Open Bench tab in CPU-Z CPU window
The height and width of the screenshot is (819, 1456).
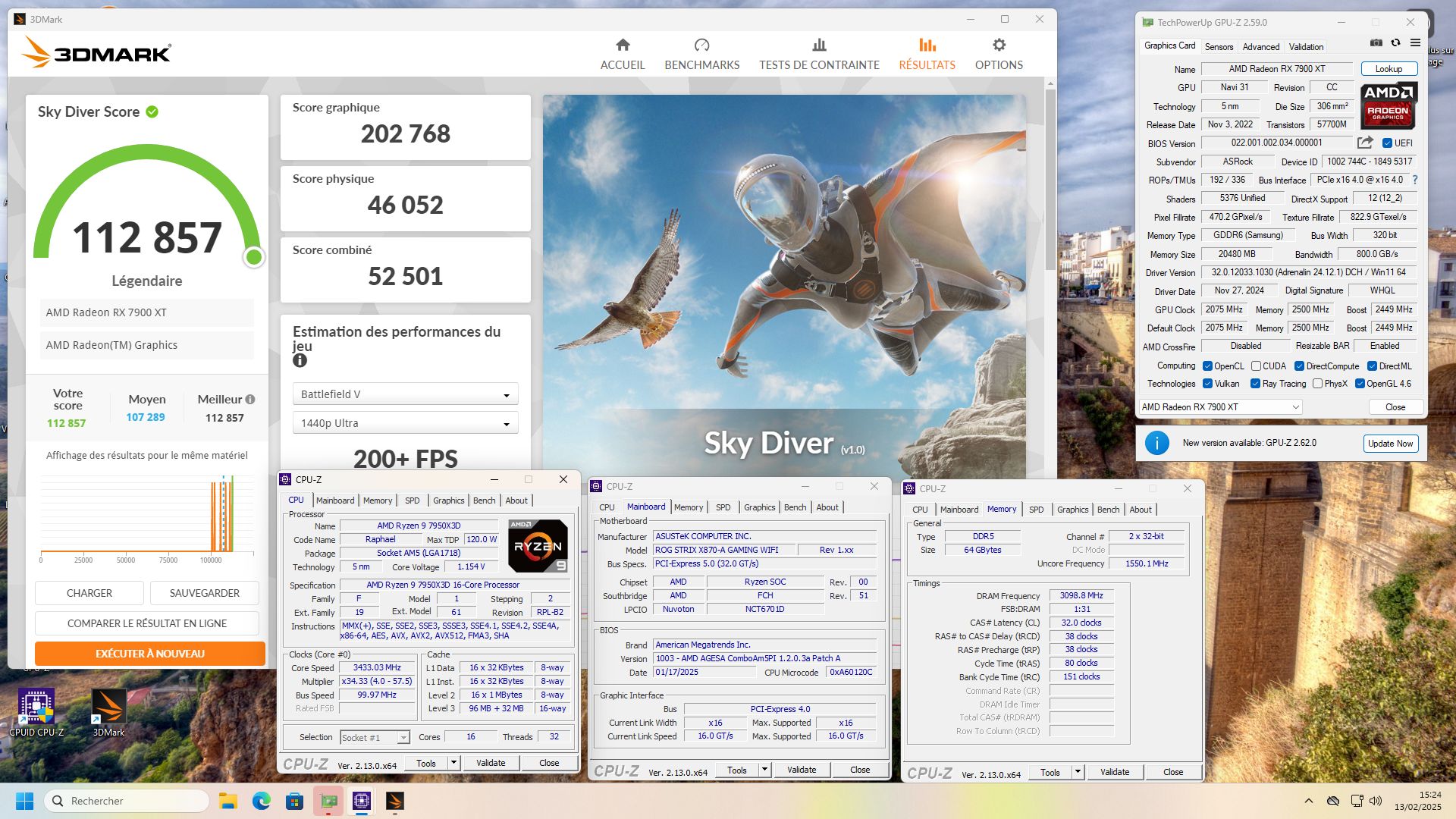(x=484, y=500)
